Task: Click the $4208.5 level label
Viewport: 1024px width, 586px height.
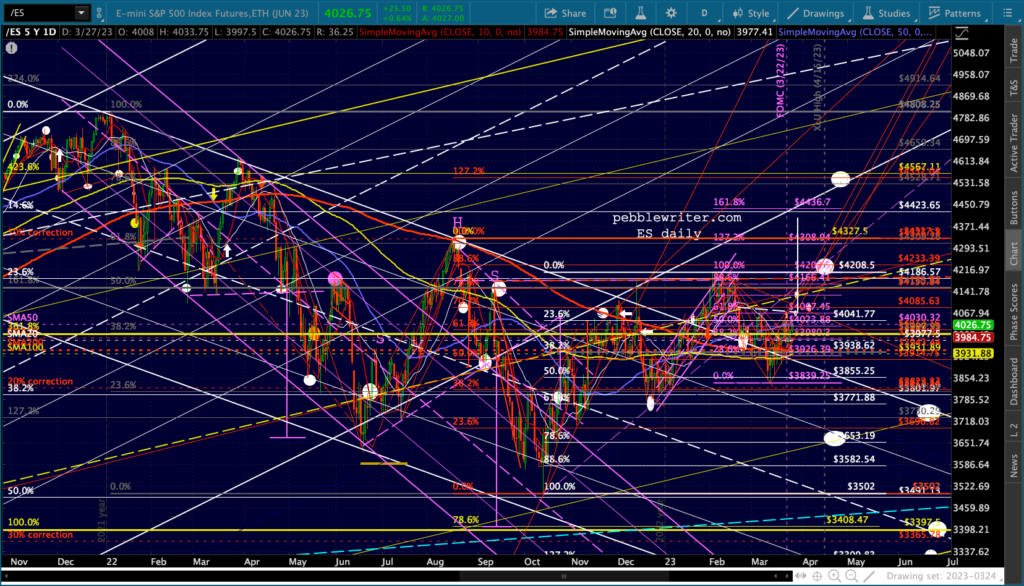Action: [x=857, y=265]
